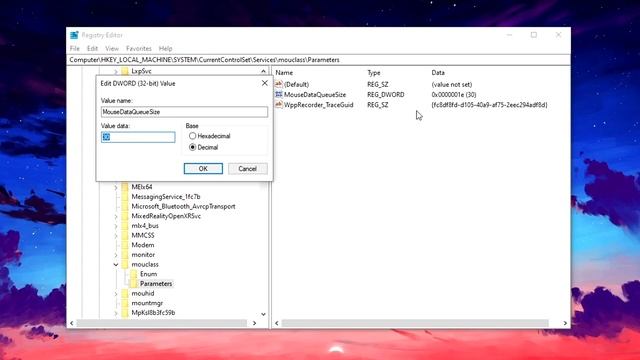This screenshot has height=360, width=640.
Task: Click the mouclass folder icon
Action: pos(124,264)
